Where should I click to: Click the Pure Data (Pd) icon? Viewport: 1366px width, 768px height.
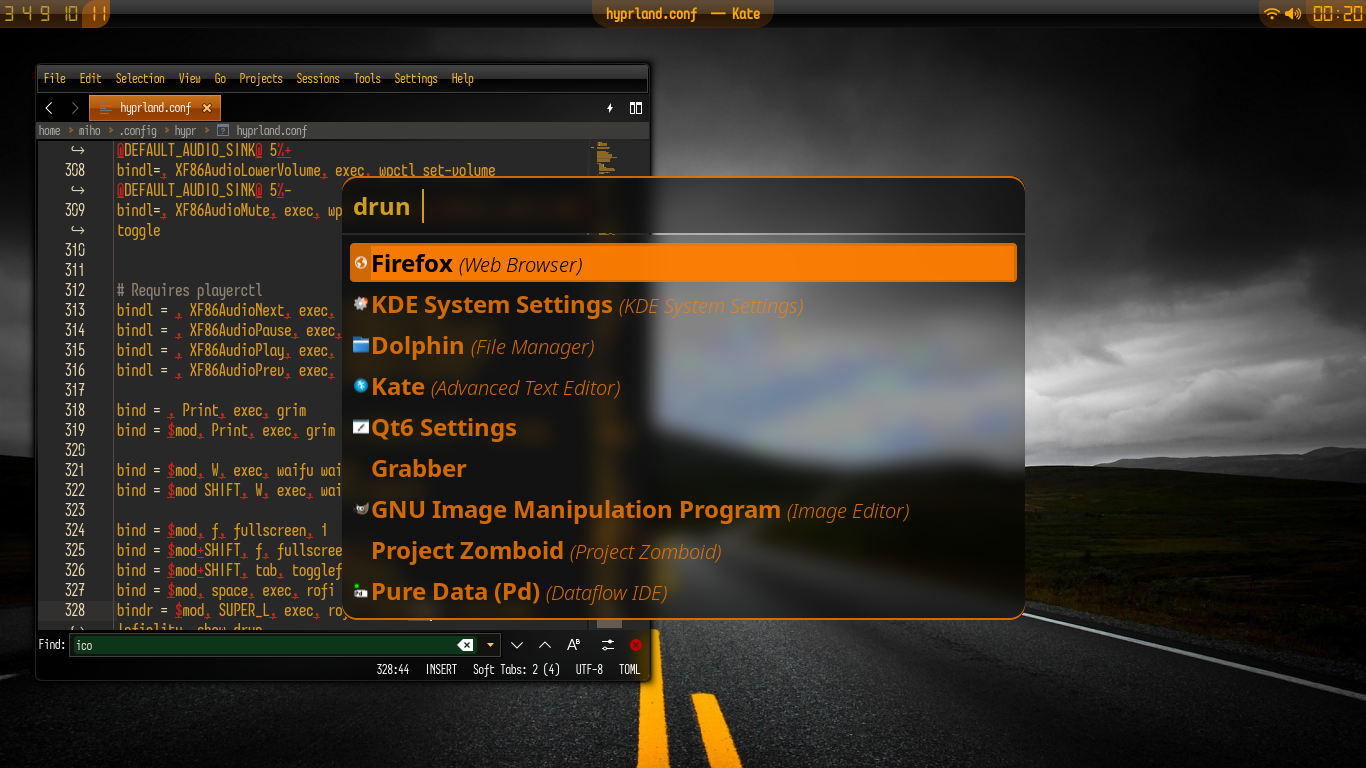tap(361, 591)
